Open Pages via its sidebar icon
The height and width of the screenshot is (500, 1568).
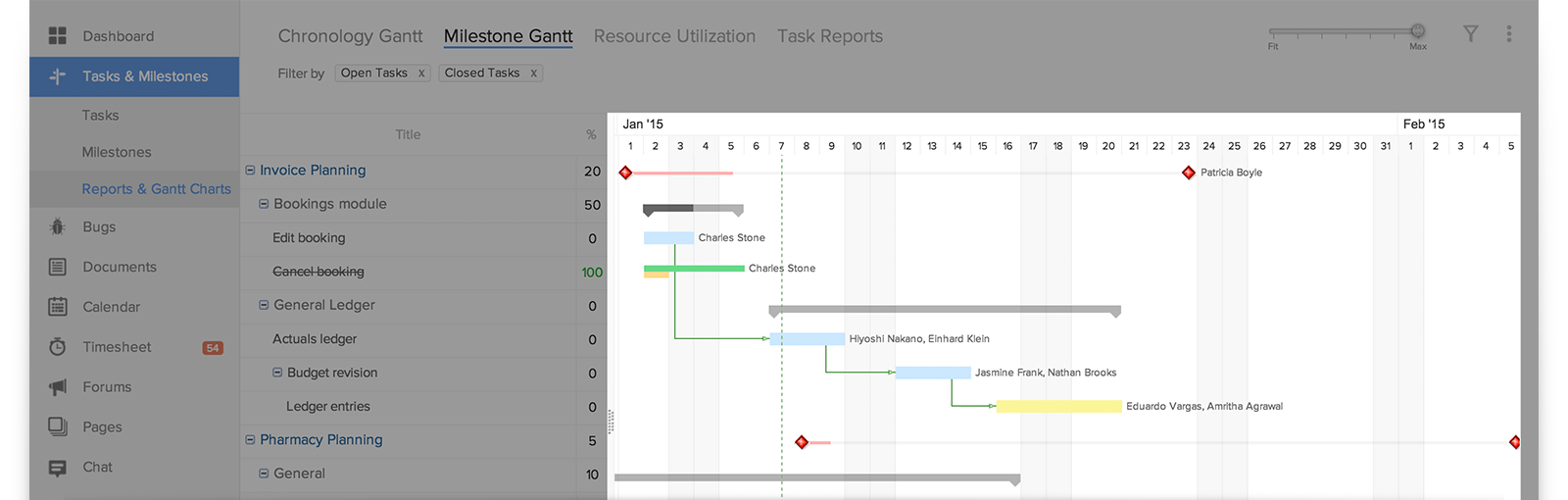tap(58, 426)
